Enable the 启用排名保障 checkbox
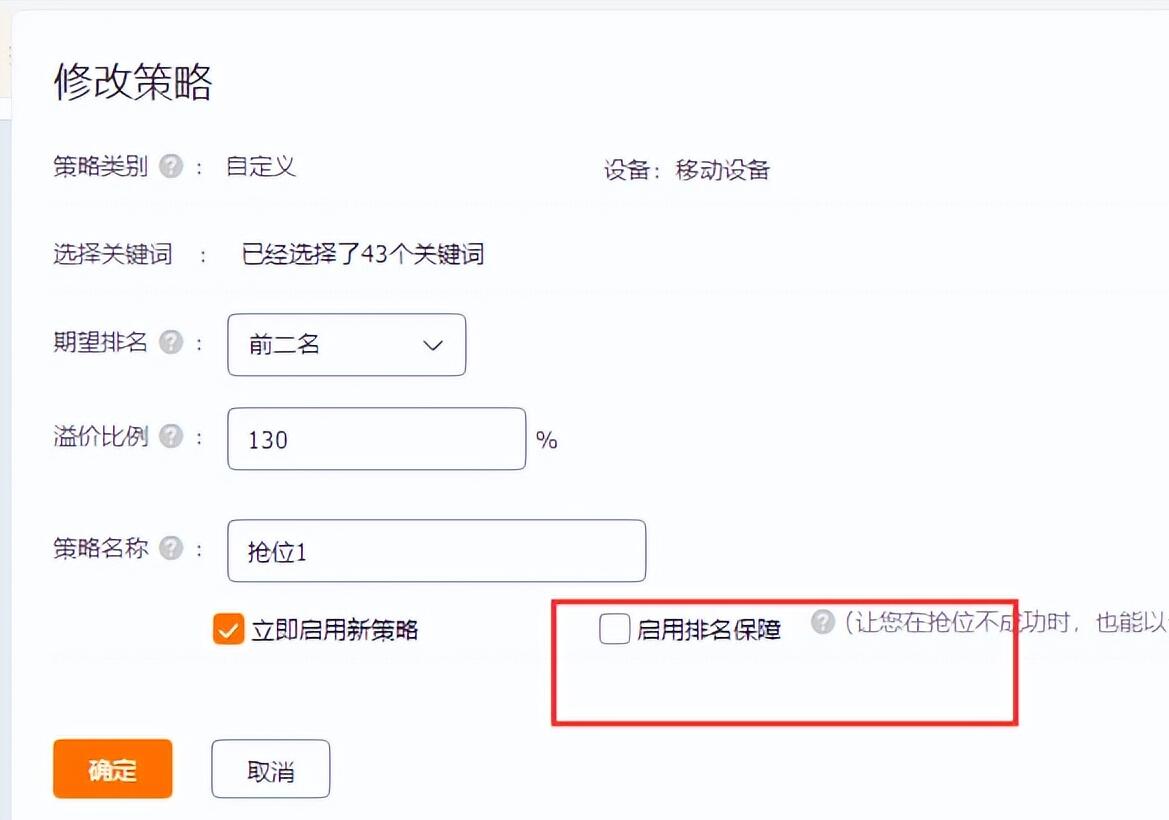1169x820 pixels. click(x=614, y=629)
